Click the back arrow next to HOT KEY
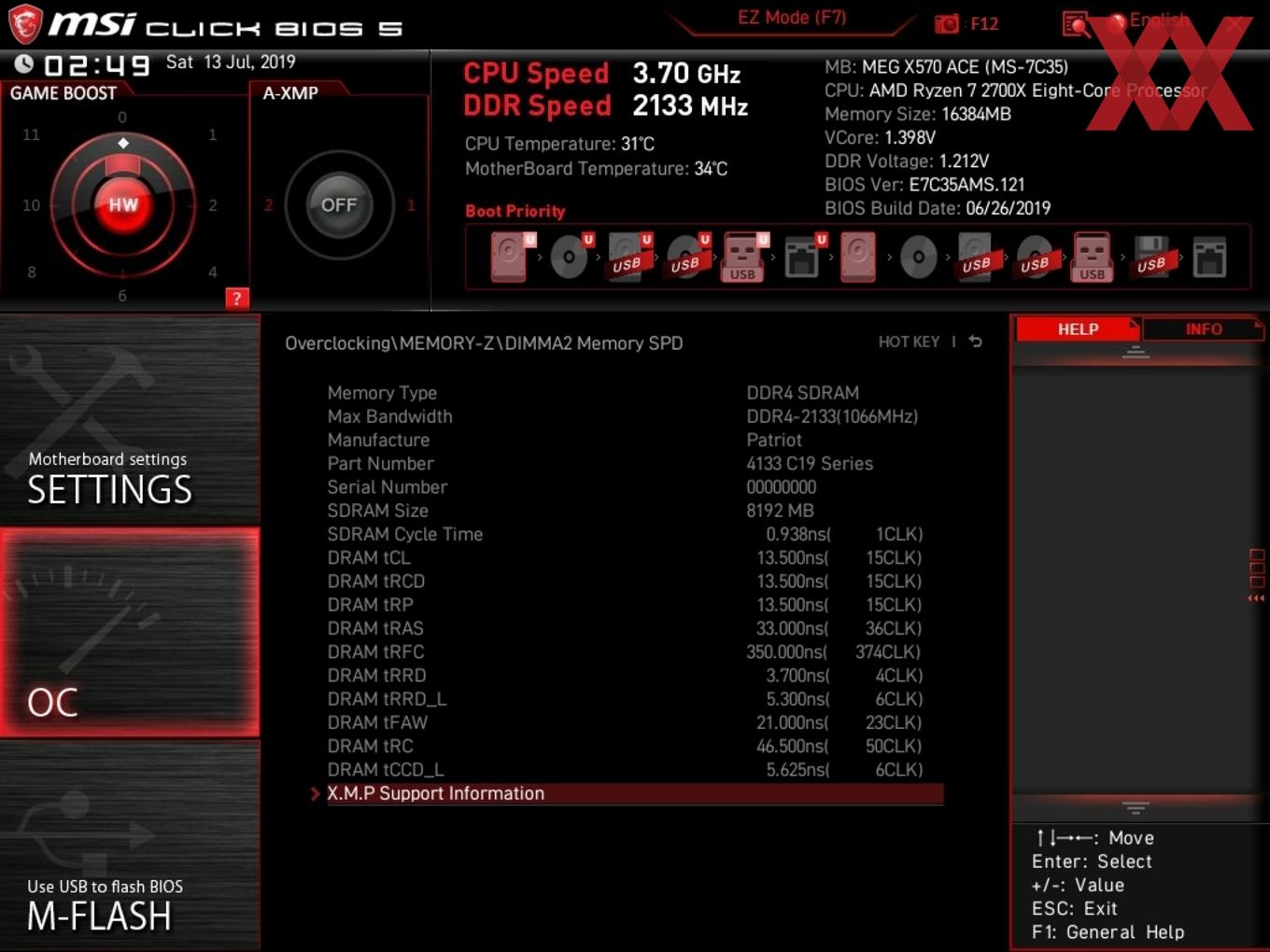The height and width of the screenshot is (952, 1270). (976, 342)
